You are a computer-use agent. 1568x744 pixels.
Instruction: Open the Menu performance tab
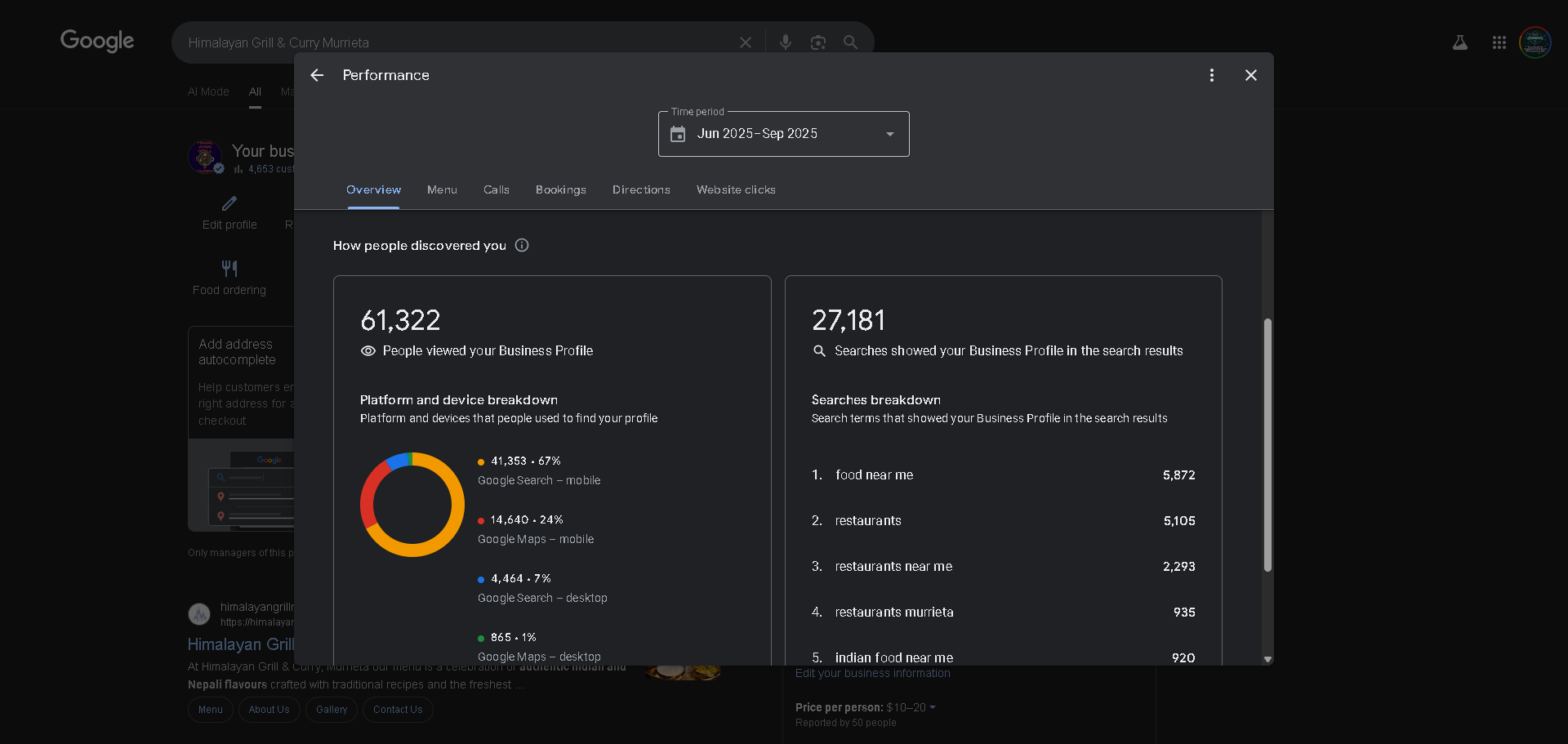click(x=442, y=189)
